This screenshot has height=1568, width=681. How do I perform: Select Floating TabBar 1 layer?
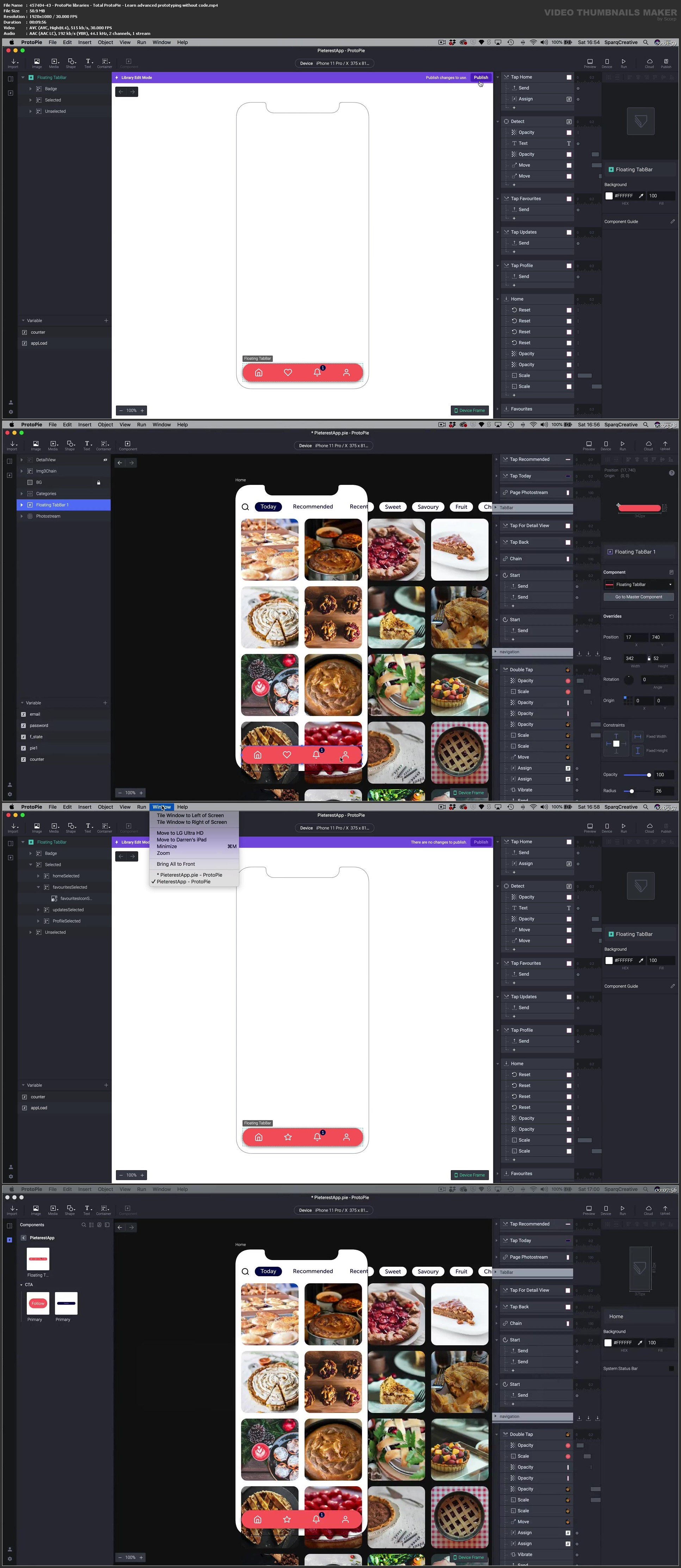click(63, 505)
